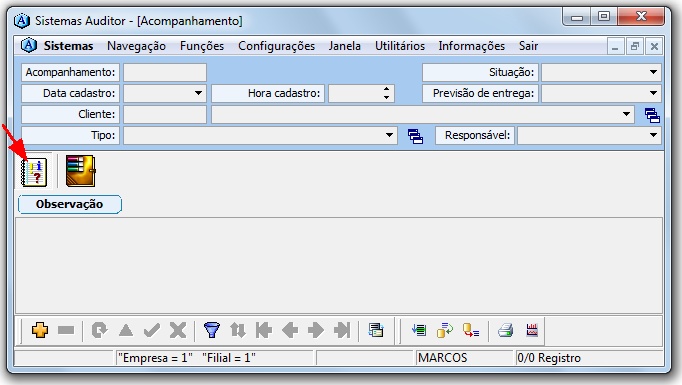The height and width of the screenshot is (385, 682).
Task: Open the Data cadastro date dropdown
Action: point(198,93)
